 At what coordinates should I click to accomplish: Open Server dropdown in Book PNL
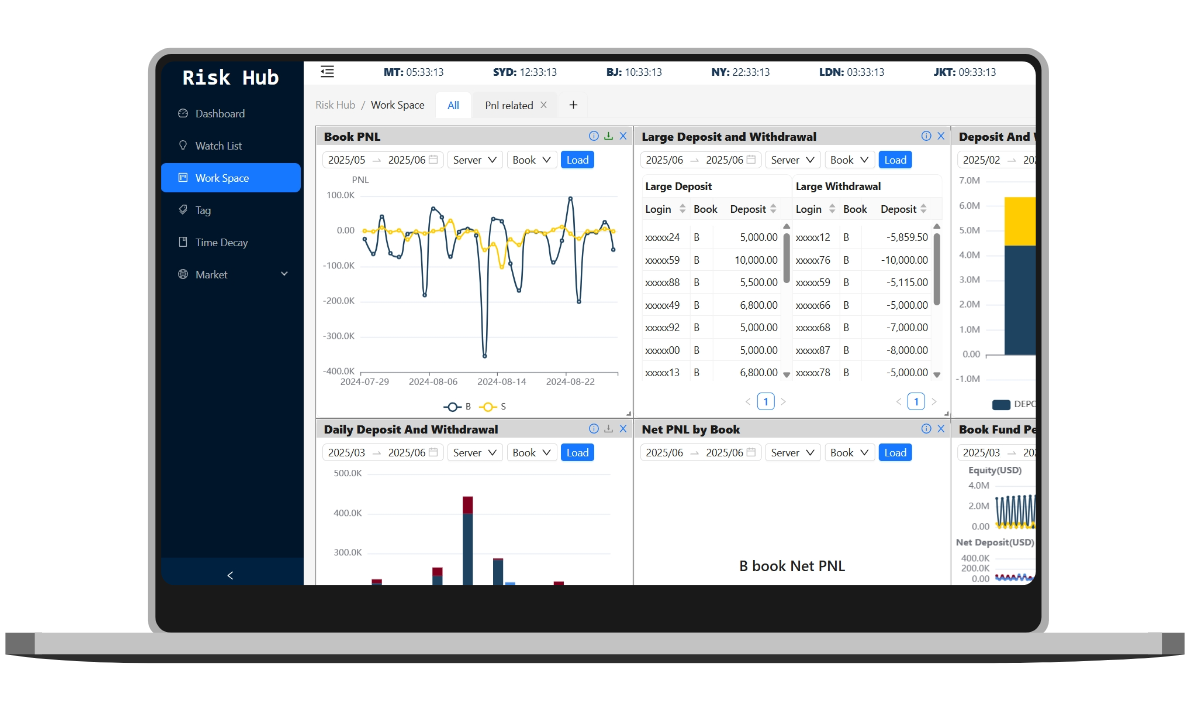pos(474,160)
